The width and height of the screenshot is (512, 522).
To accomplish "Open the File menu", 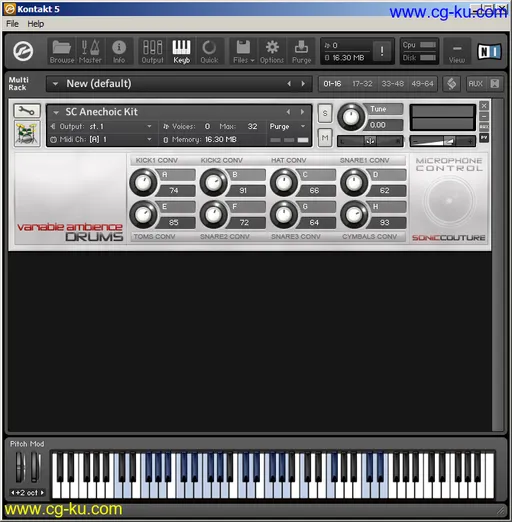I will click(x=13, y=24).
